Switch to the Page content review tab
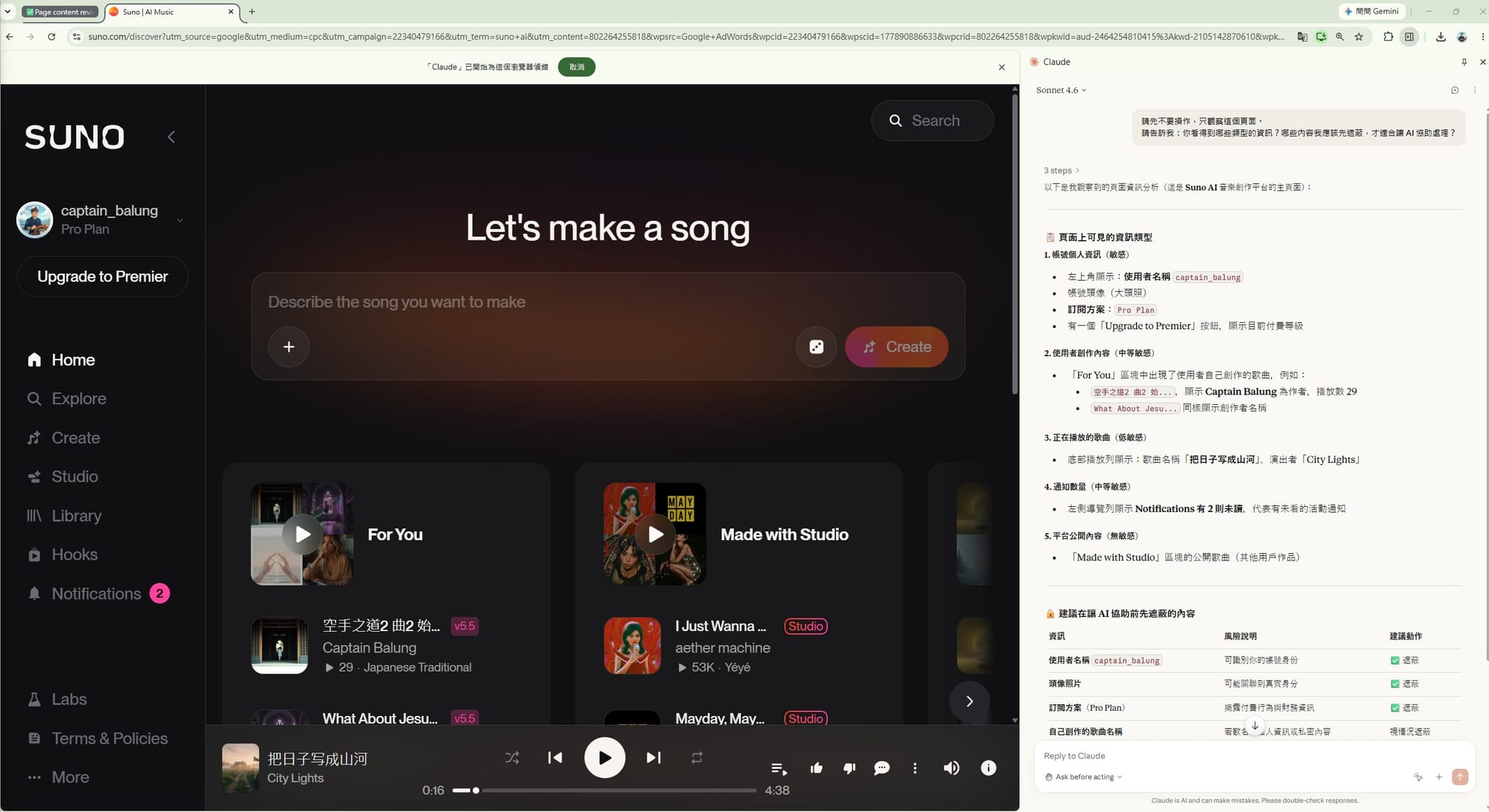Screen dimensions: 1489x812 [x=60, y=12]
